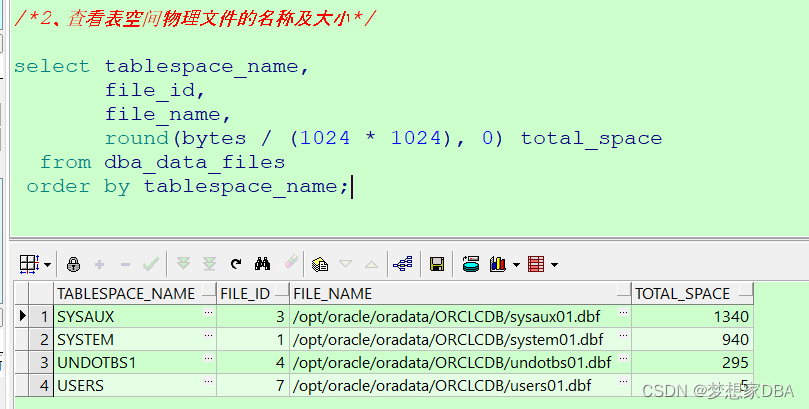Click the TABLESPACE_NAME header sort marker
This screenshot has height=409, width=809.
[x=209, y=291]
